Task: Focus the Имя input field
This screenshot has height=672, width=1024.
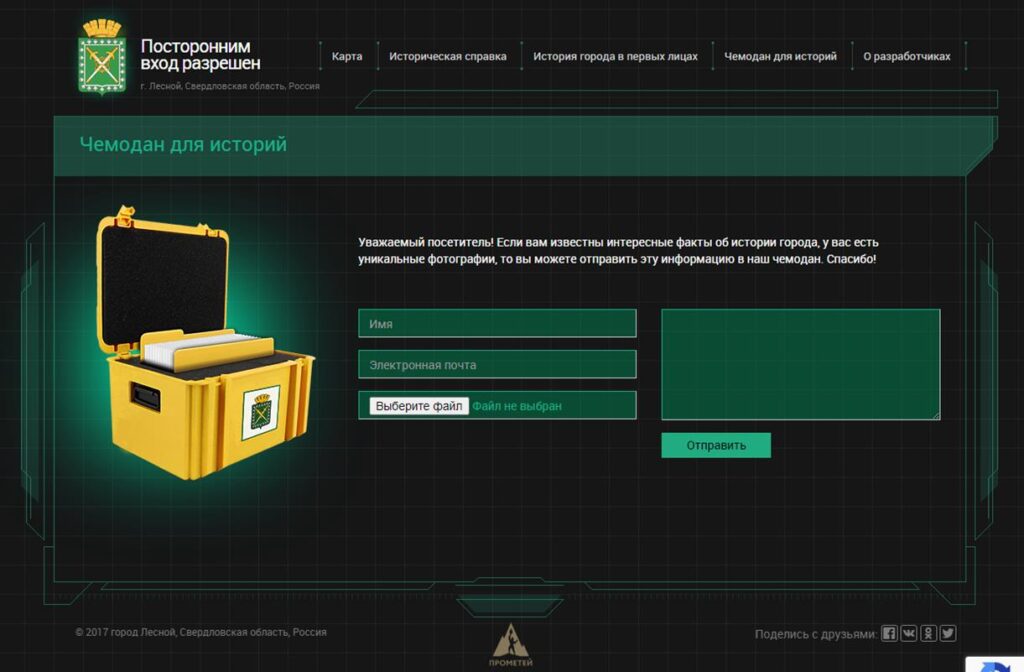Action: coord(497,324)
